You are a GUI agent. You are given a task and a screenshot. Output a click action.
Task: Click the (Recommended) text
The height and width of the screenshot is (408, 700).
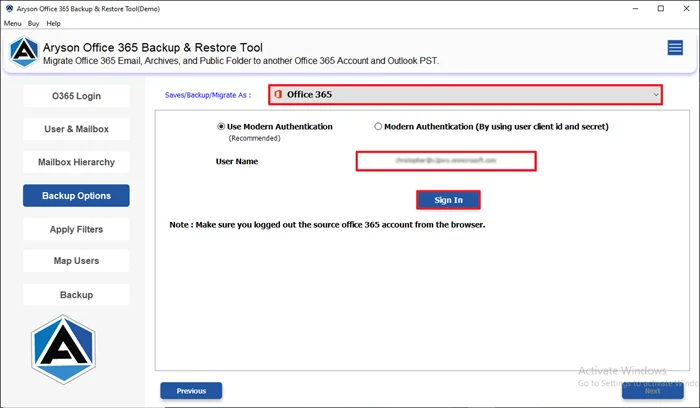pos(254,138)
